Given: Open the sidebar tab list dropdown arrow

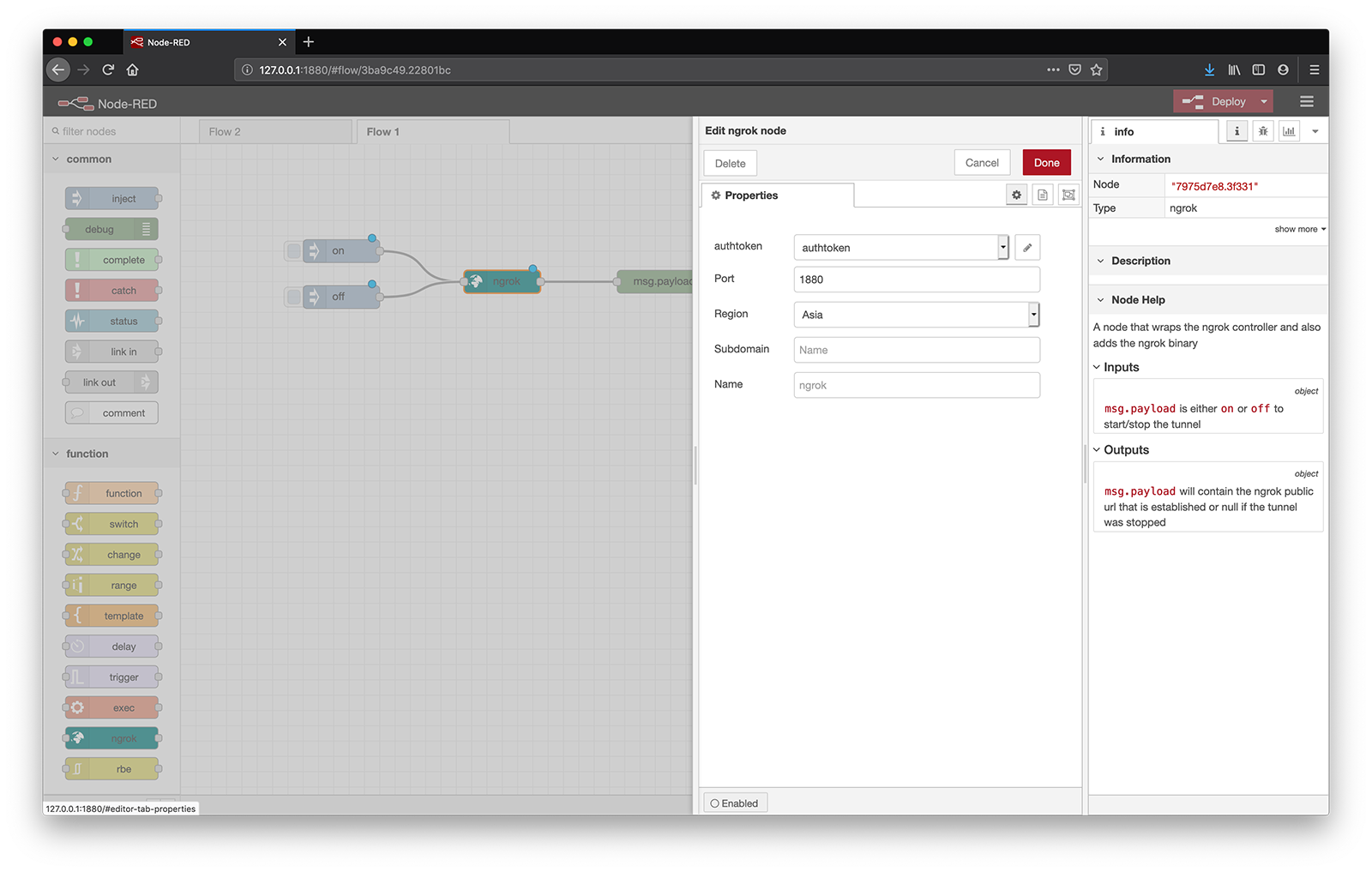Looking at the screenshot, I should click(x=1315, y=131).
